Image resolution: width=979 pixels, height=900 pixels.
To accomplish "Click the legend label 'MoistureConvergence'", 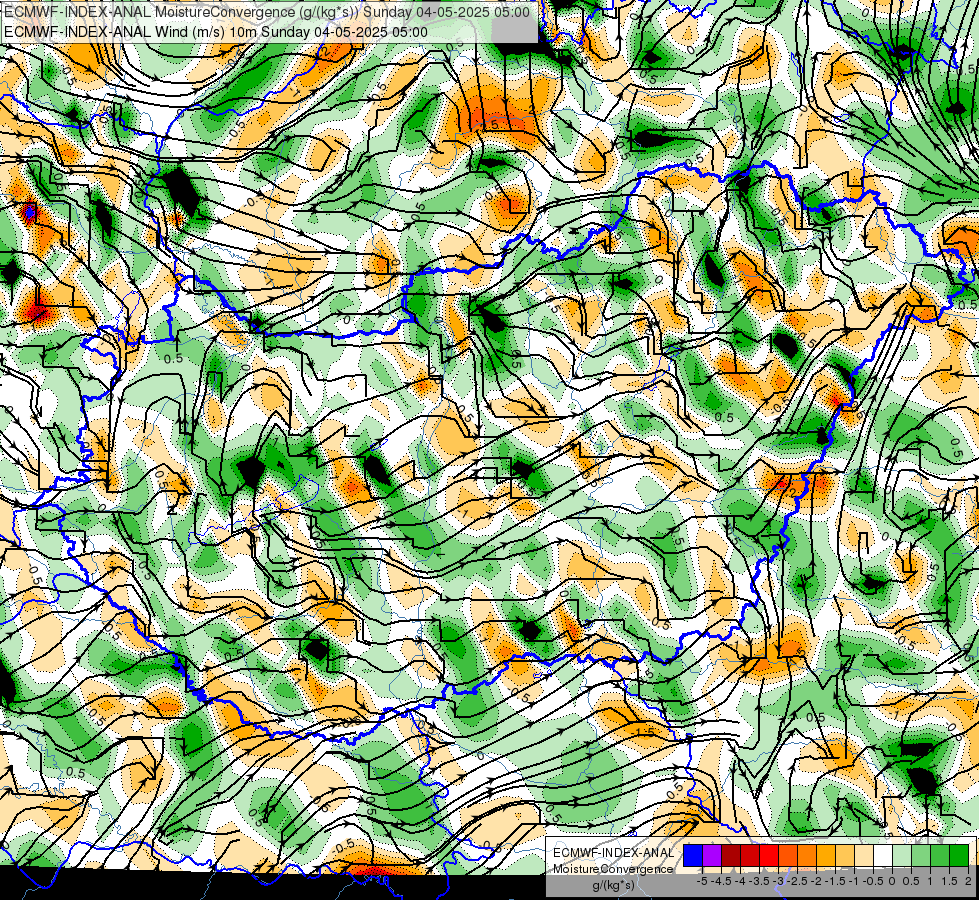I will (x=613, y=869).
